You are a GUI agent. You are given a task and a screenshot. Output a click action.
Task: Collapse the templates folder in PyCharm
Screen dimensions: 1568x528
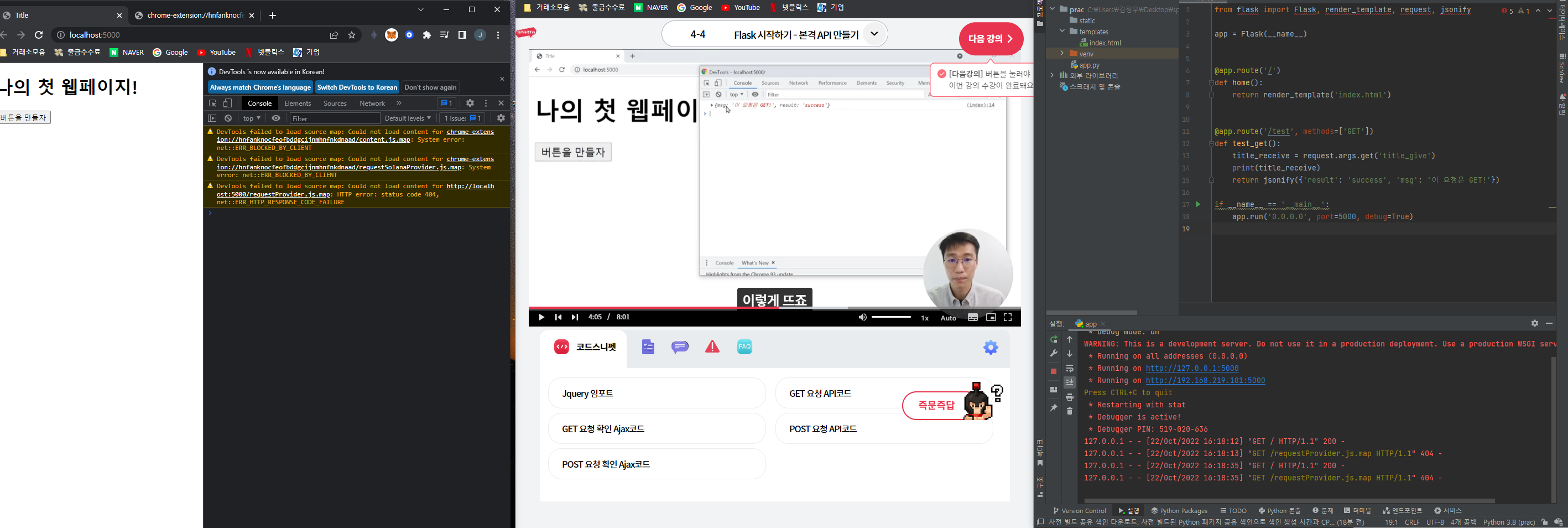(1062, 31)
